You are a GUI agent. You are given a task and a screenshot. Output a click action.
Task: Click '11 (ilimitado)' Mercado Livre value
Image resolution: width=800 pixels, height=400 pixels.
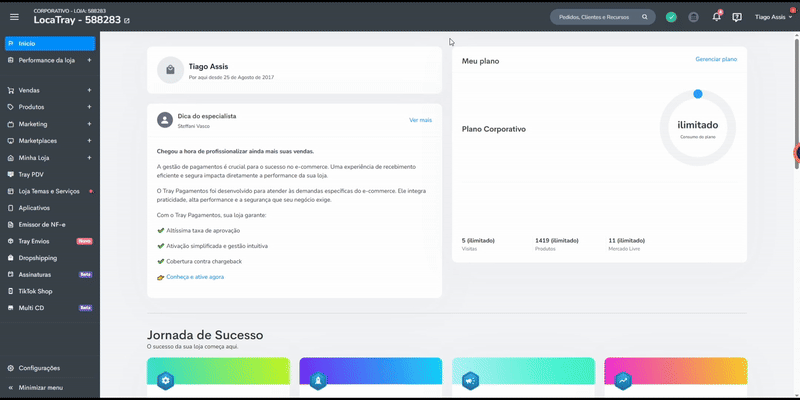point(627,240)
